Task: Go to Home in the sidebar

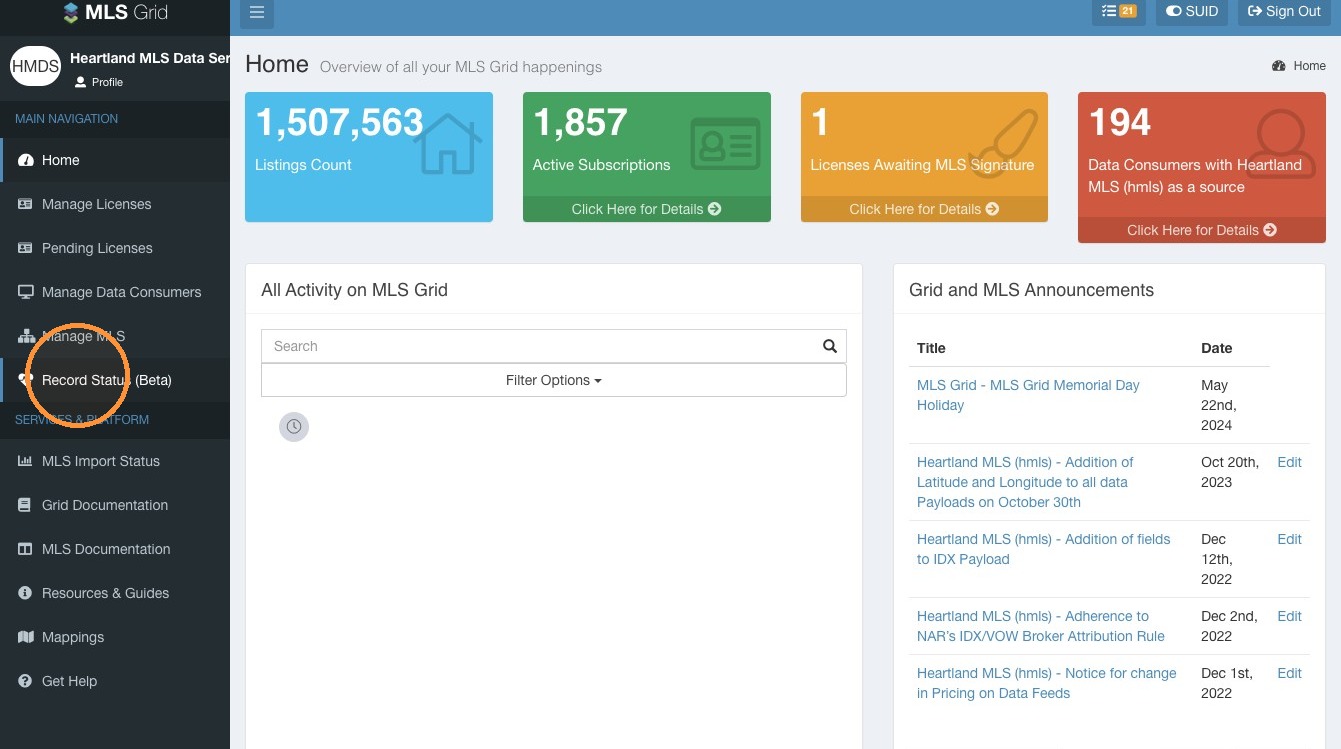Action: [115, 160]
